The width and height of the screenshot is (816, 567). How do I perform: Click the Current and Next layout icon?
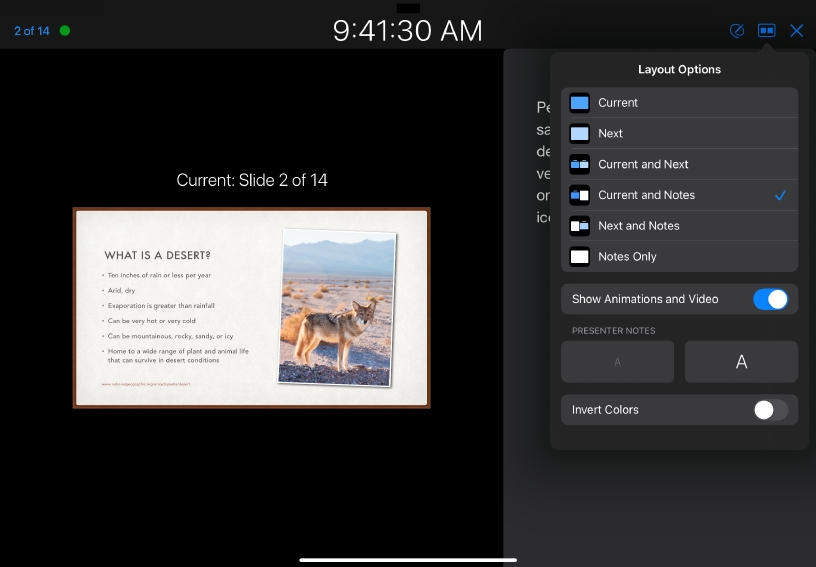(x=580, y=164)
